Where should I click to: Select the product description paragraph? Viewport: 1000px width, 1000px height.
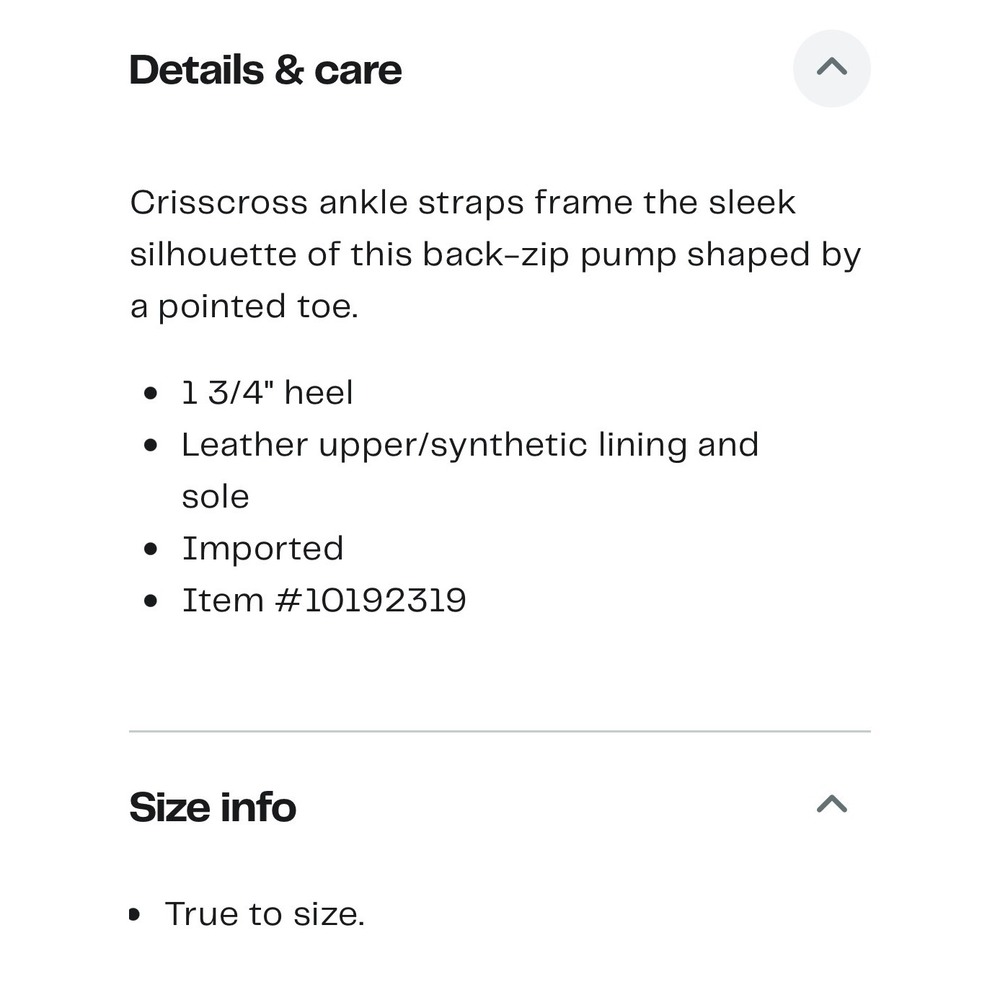496,254
